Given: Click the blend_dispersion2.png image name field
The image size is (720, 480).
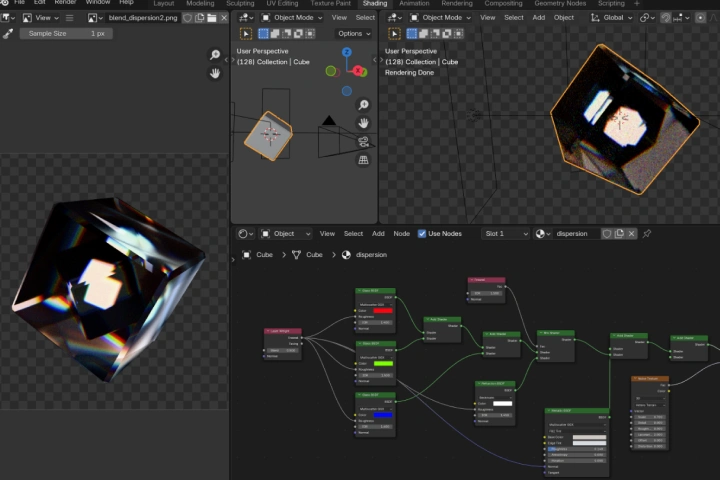Looking at the screenshot, I should click(142, 18).
